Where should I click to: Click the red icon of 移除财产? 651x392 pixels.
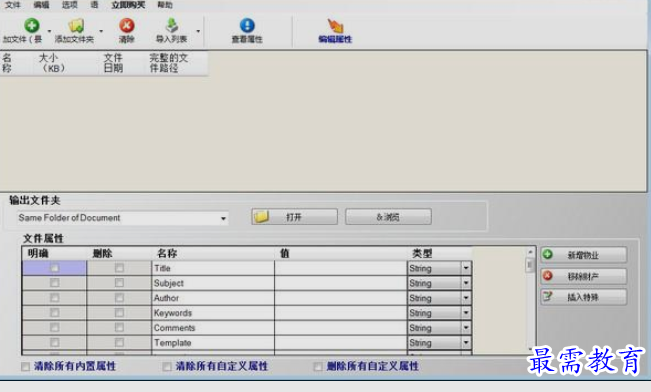click(548, 276)
